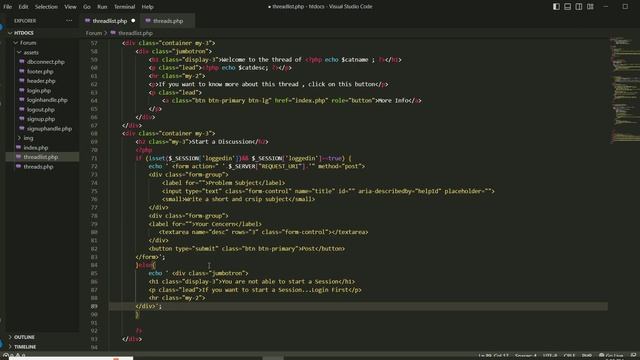Image resolution: width=640 pixels, height=360 pixels.
Task: Click PHP file icon beside dbconnect.php
Action: [x=22, y=62]
